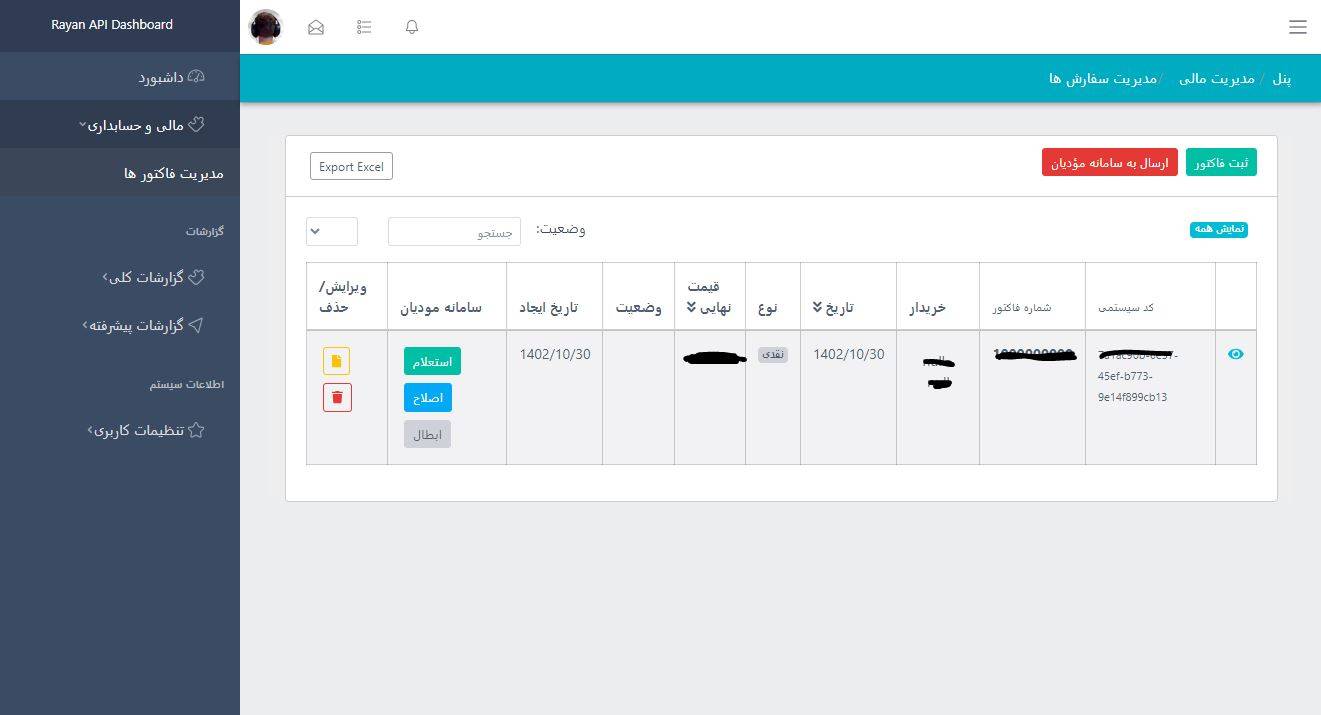1321x715 pixels.
Task: Click the yellow edit invoice icon
Action: coord(337,361)
